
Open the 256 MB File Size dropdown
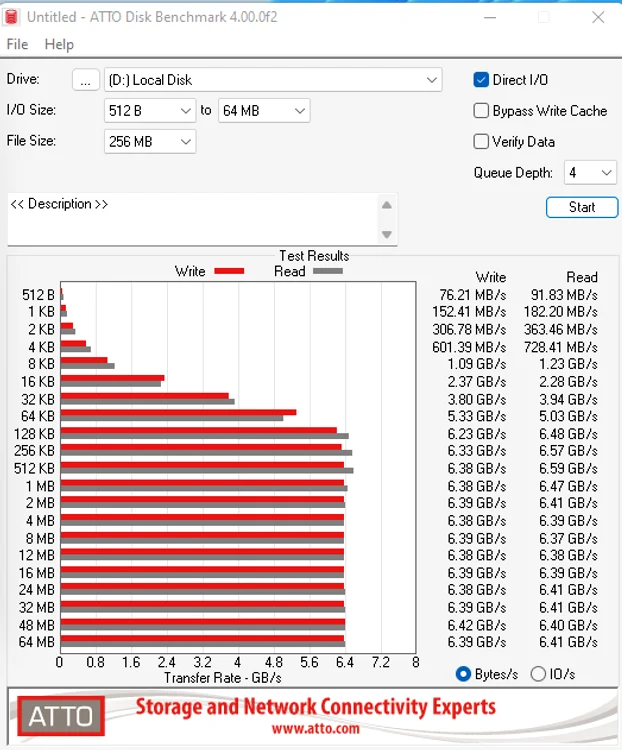click(150, 142)
